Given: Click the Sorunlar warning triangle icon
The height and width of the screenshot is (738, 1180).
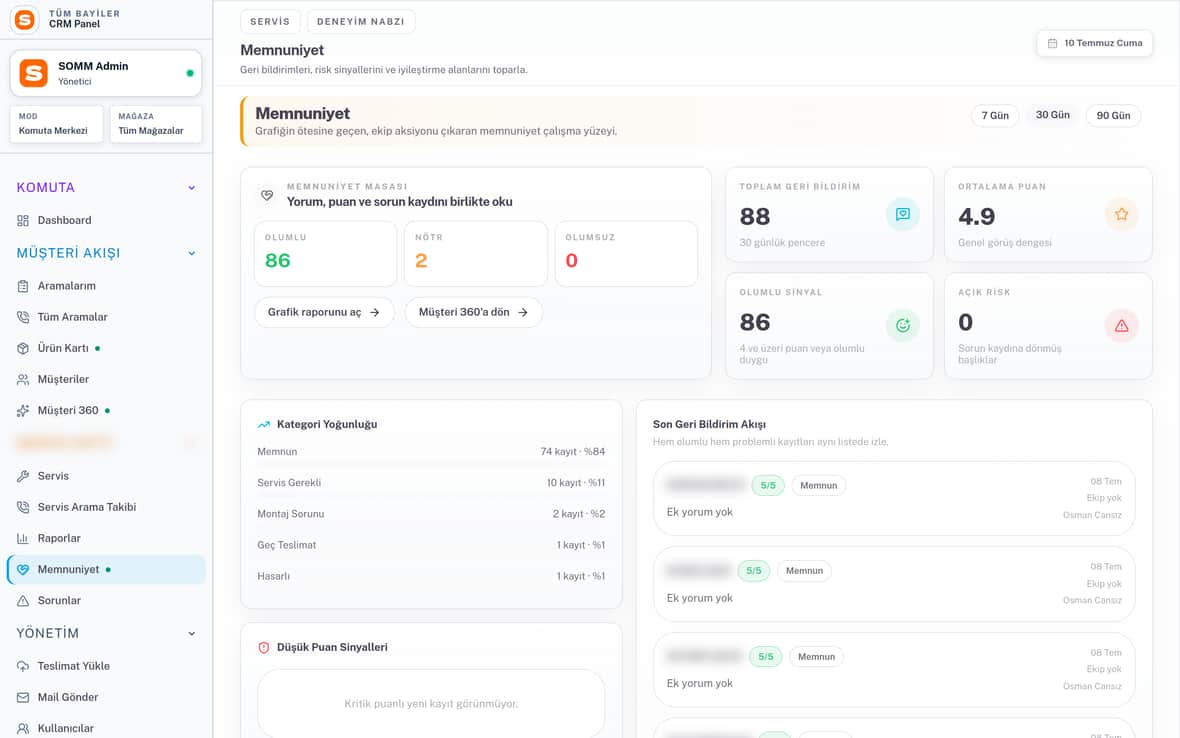Looking at the screenshot, I should 23,601.
